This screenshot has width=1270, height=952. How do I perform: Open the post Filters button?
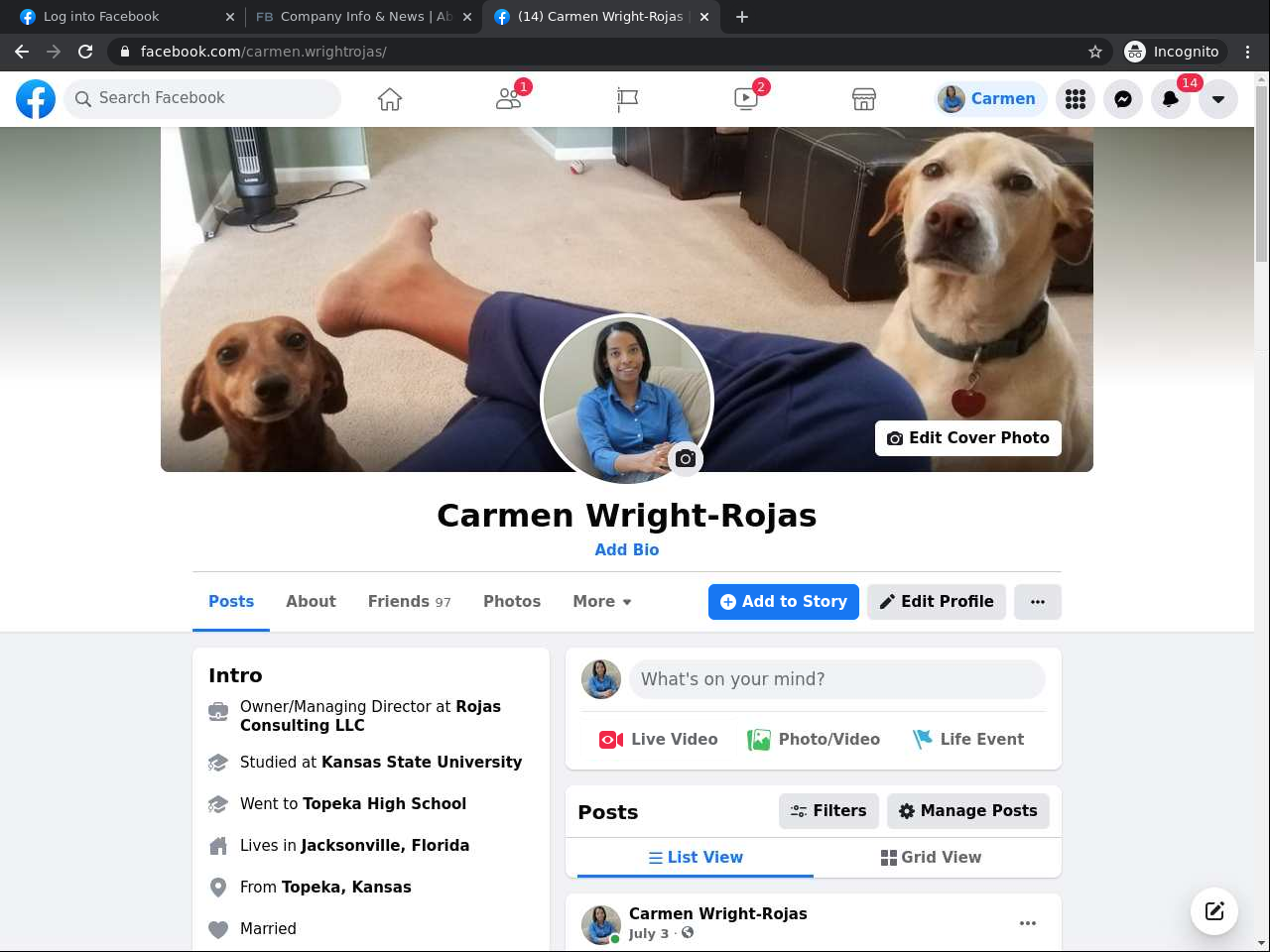coord(828,811)
